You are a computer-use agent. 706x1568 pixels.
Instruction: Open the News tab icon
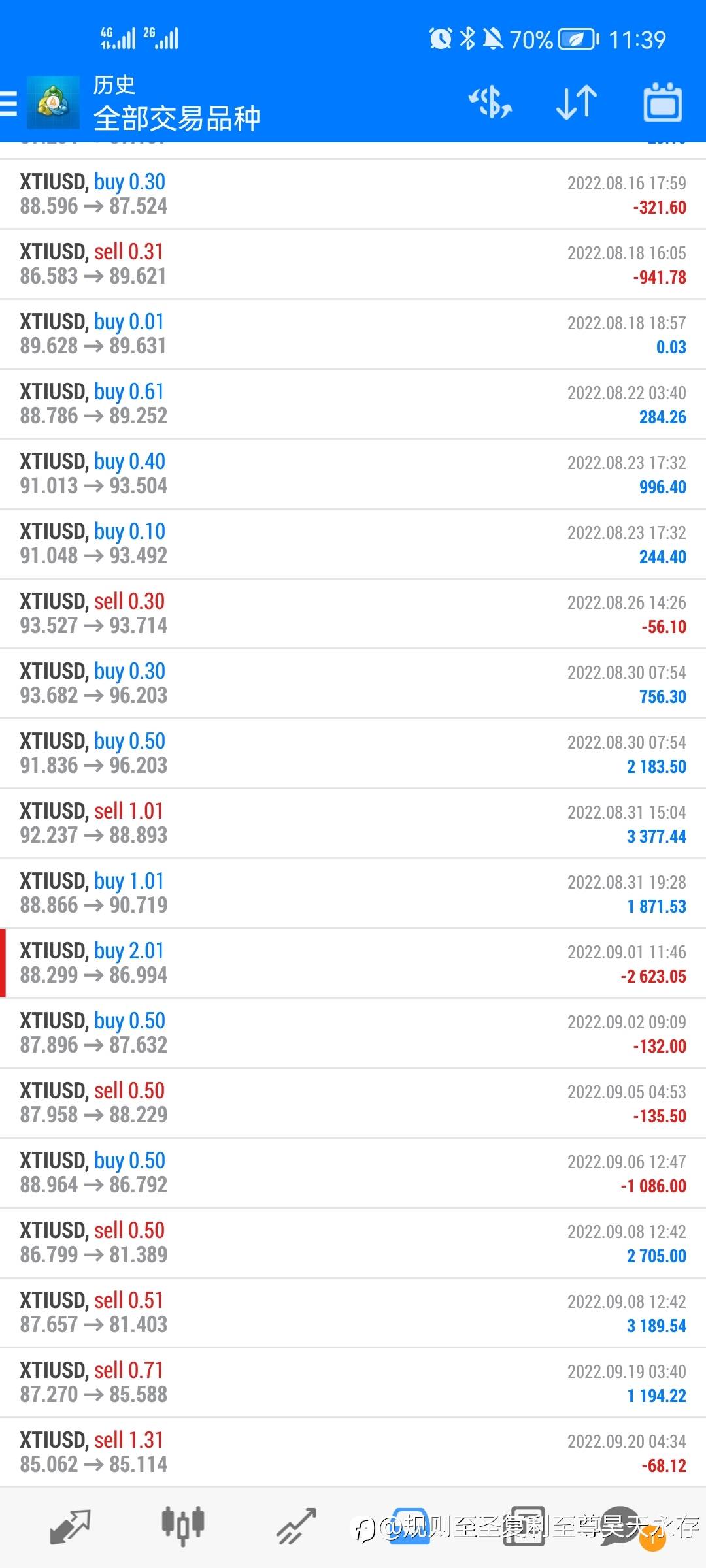[523, 1527]
